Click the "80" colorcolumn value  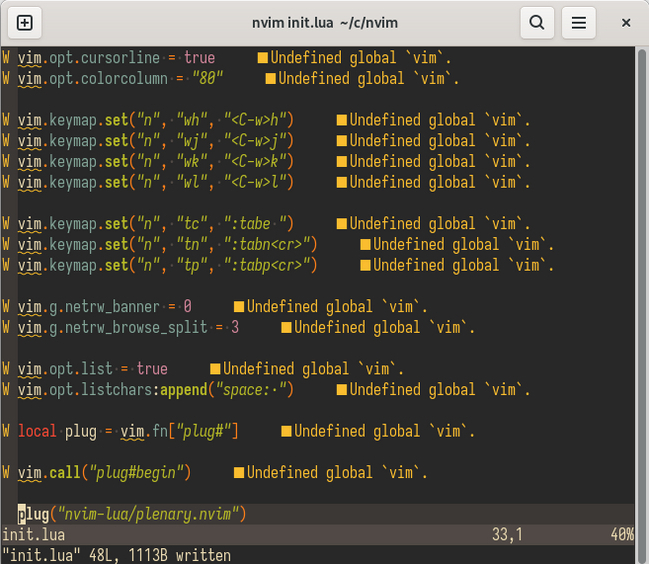pyautogui.click(x=207, y=78)
